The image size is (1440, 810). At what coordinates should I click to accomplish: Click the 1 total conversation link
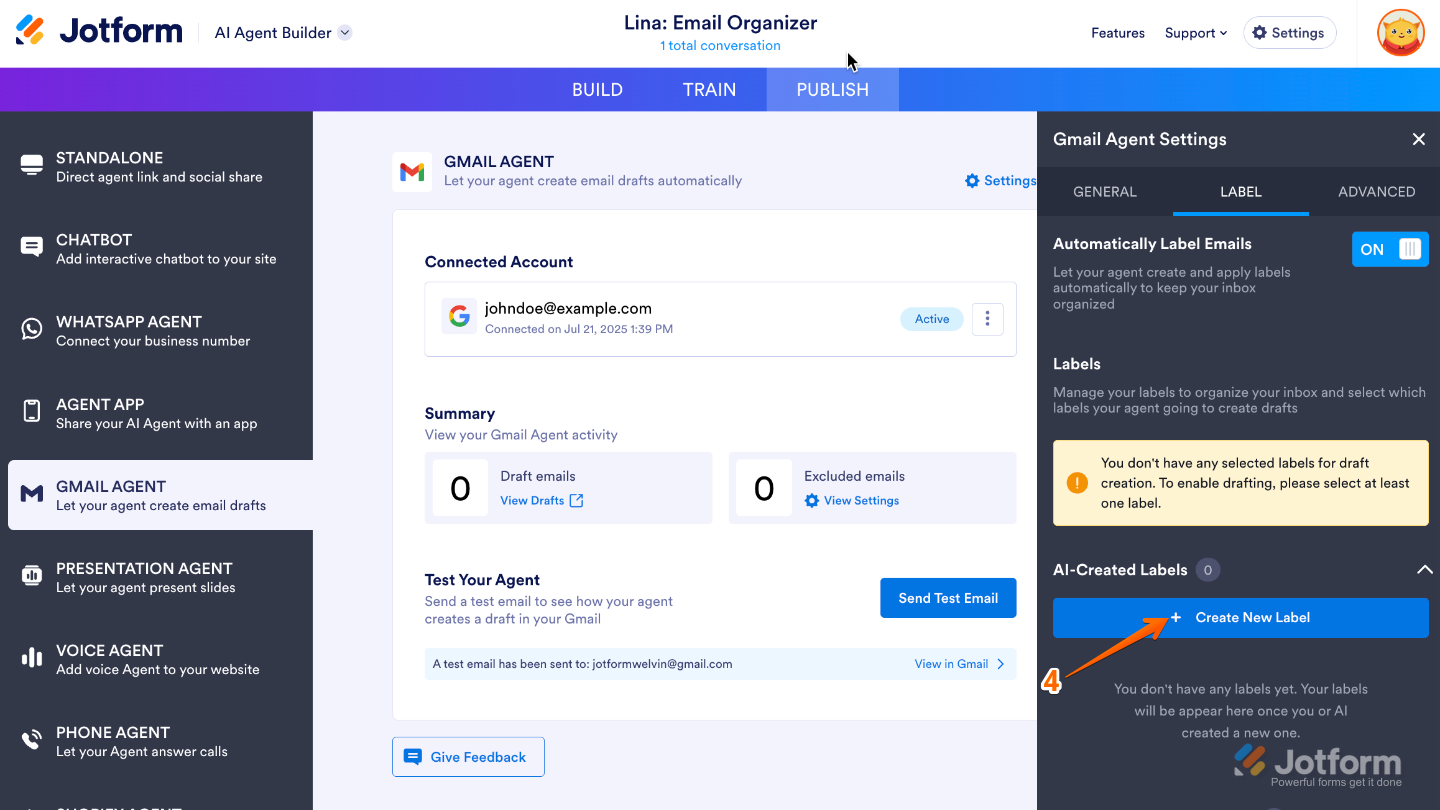coord(720,46)
